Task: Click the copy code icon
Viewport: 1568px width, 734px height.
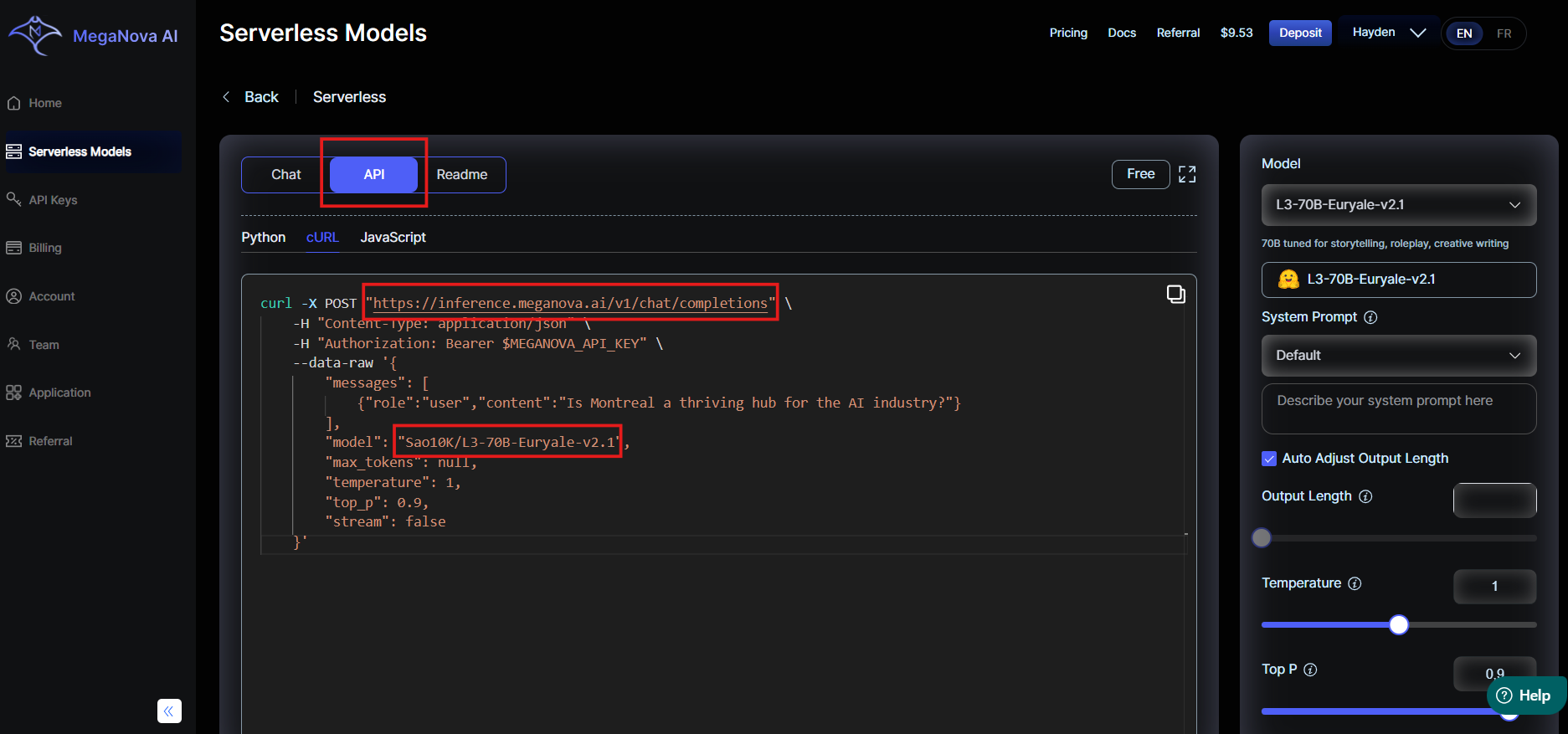Action: (x=1175, y=294)
